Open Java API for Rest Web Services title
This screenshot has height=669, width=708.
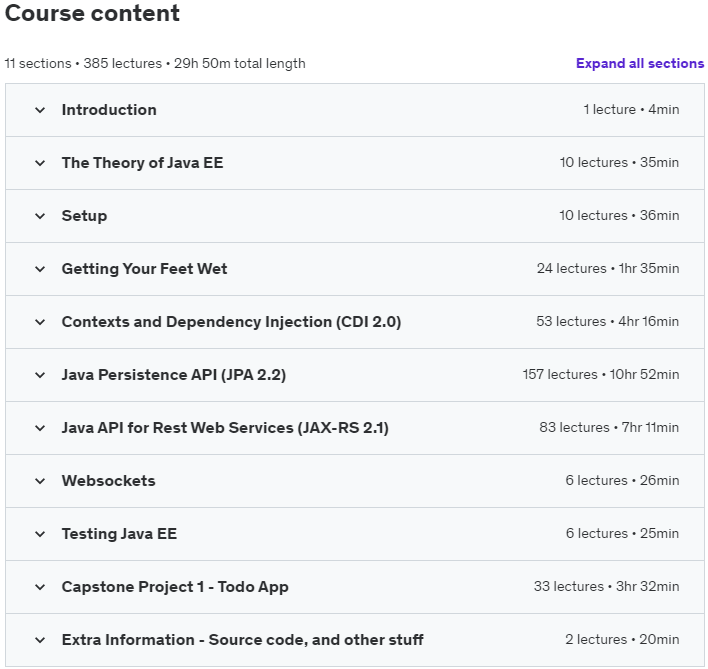(225, 427)
